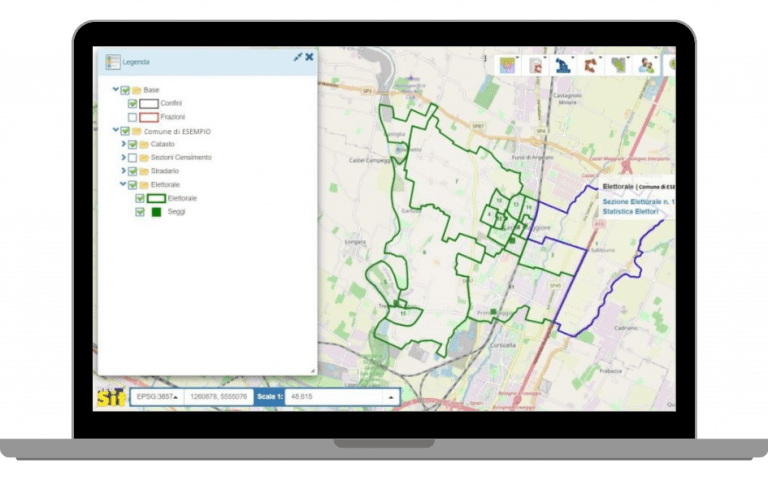Pin the Legenda panel
768x480 pixels.
click(297, 58)
